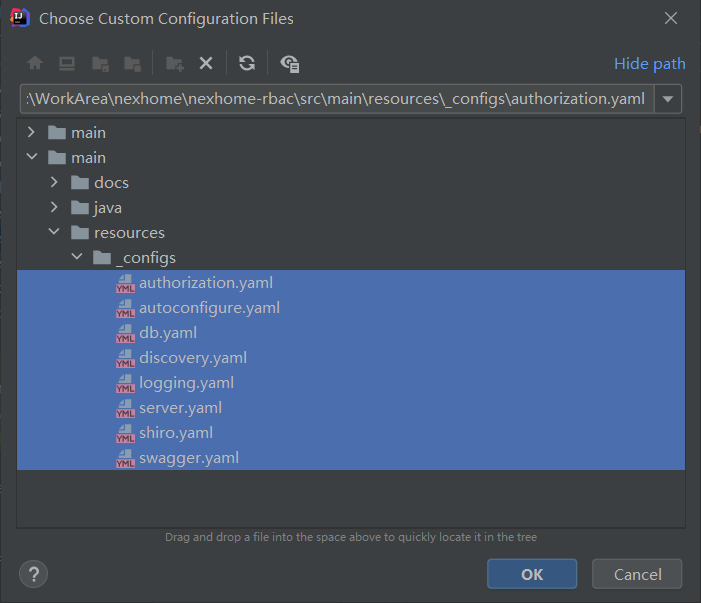Screen dimensions: 701x603
Task: Toggle show hidden files and directories
Action: pyautogui.click(x=290, y=64)
